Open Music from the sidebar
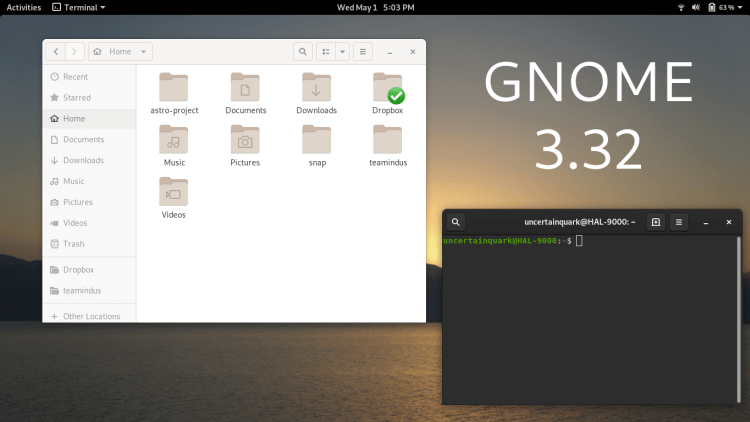 tap(89, 181)
